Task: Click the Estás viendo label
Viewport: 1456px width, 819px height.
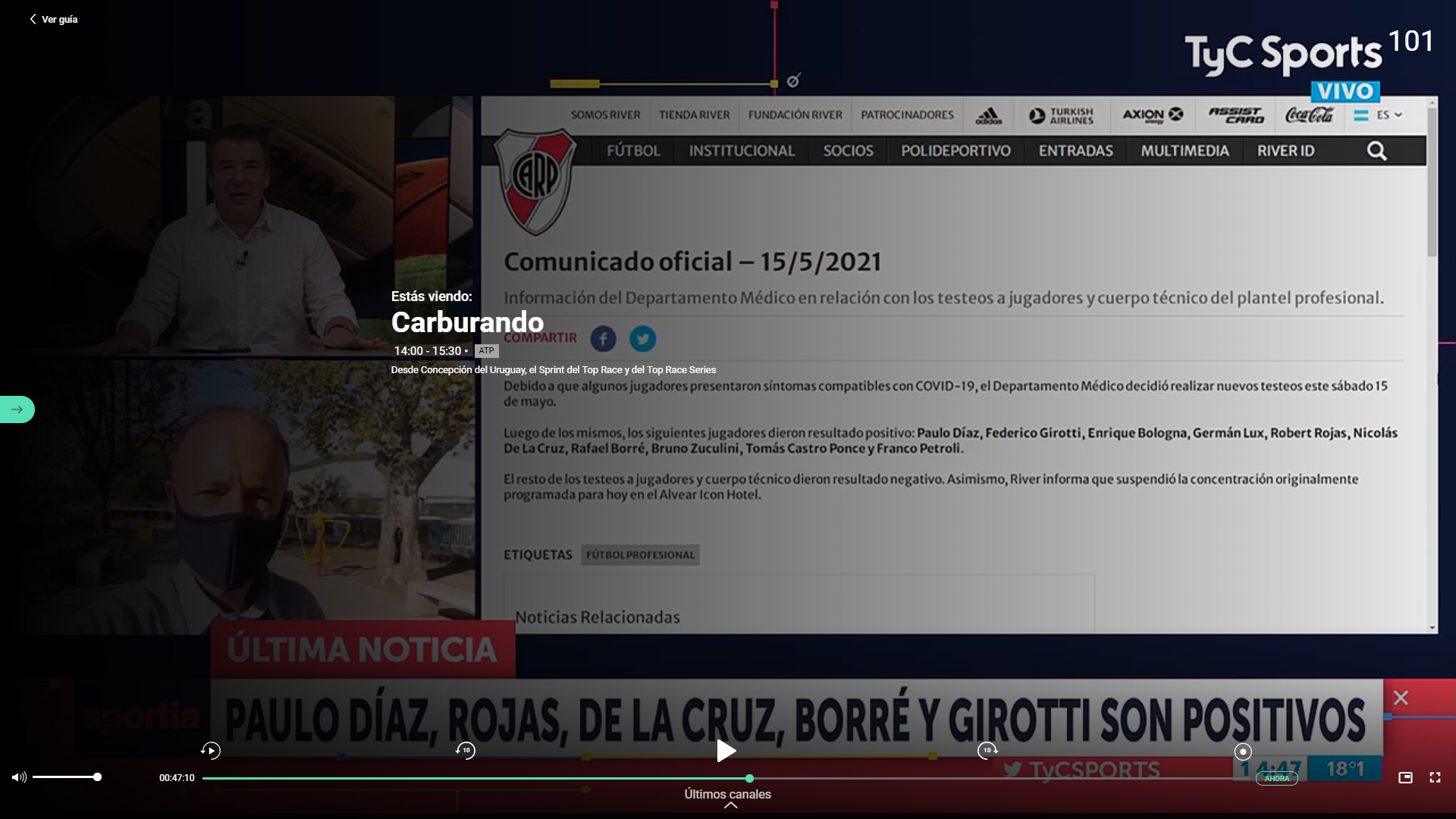Action: pyautogui.click(x=431, y=297)
